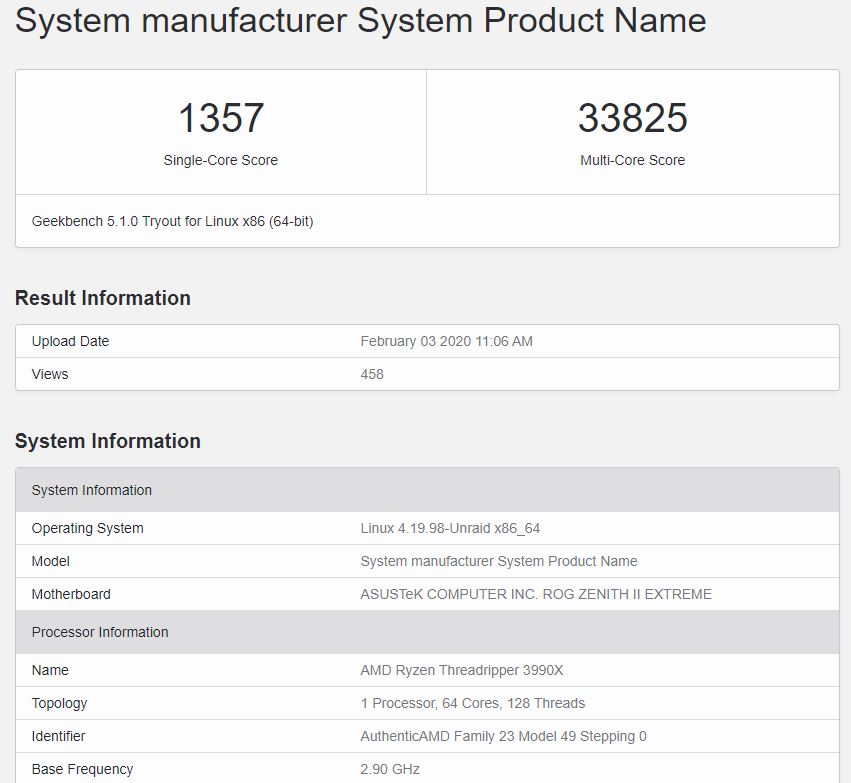This screenshot has height=783, width=851.
Task: Click the Topology value showing 64 Cores
Action: [473, 703]
